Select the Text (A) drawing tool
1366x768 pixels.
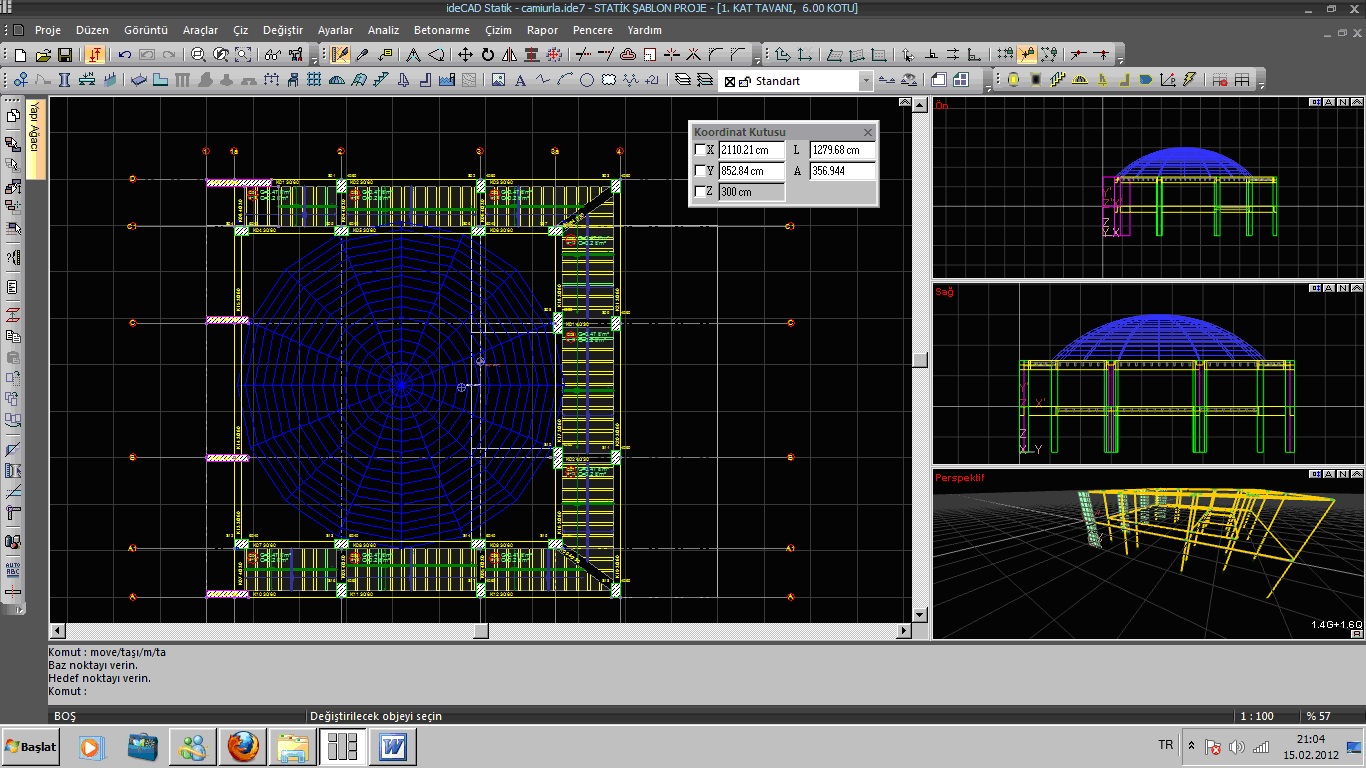[x=520, y=80]
